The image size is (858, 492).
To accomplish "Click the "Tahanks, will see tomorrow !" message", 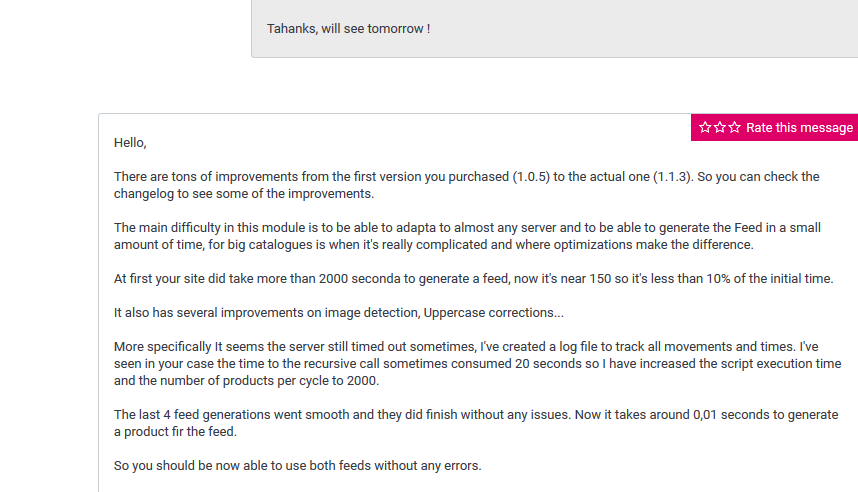I will pos(348,29).
